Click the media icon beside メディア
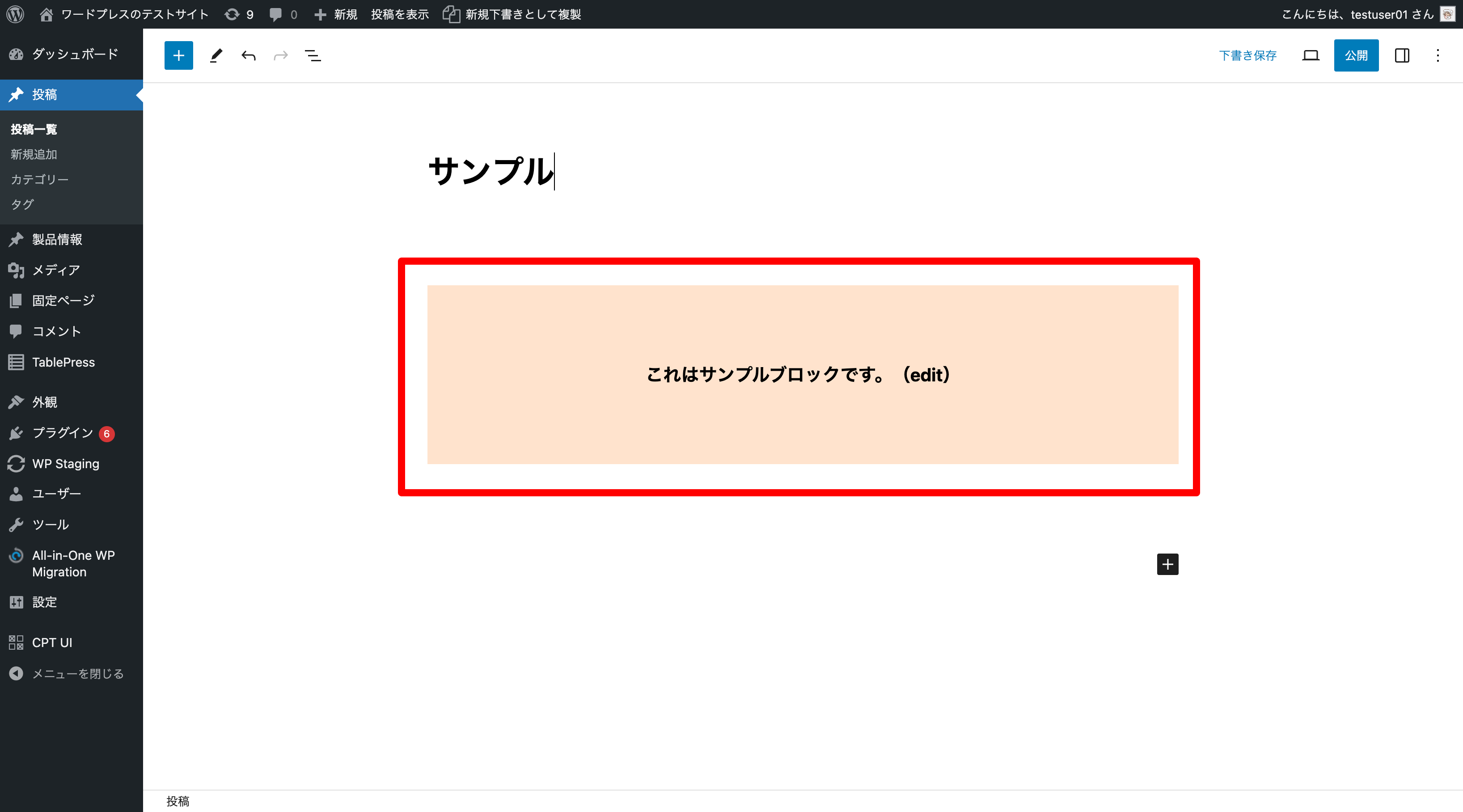Image resolution: width=1463 pixels, height=812 pixels. tap(16, 270)
